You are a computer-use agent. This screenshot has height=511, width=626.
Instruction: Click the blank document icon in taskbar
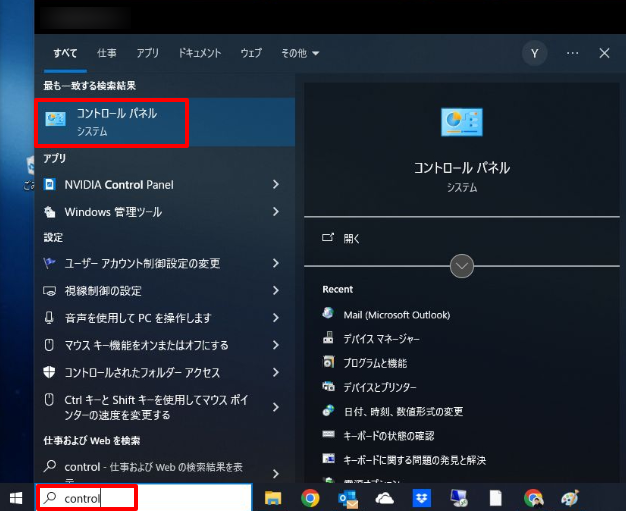[496, 498]
